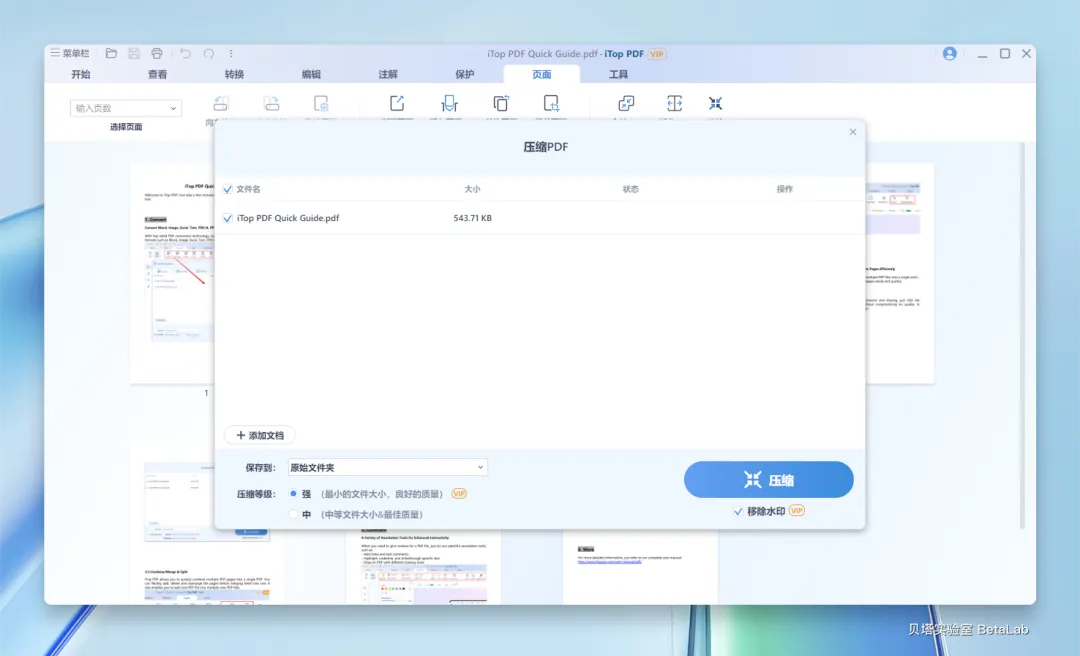Click the crop page icon
The image size is (1080, 656).
pos(551,103)
